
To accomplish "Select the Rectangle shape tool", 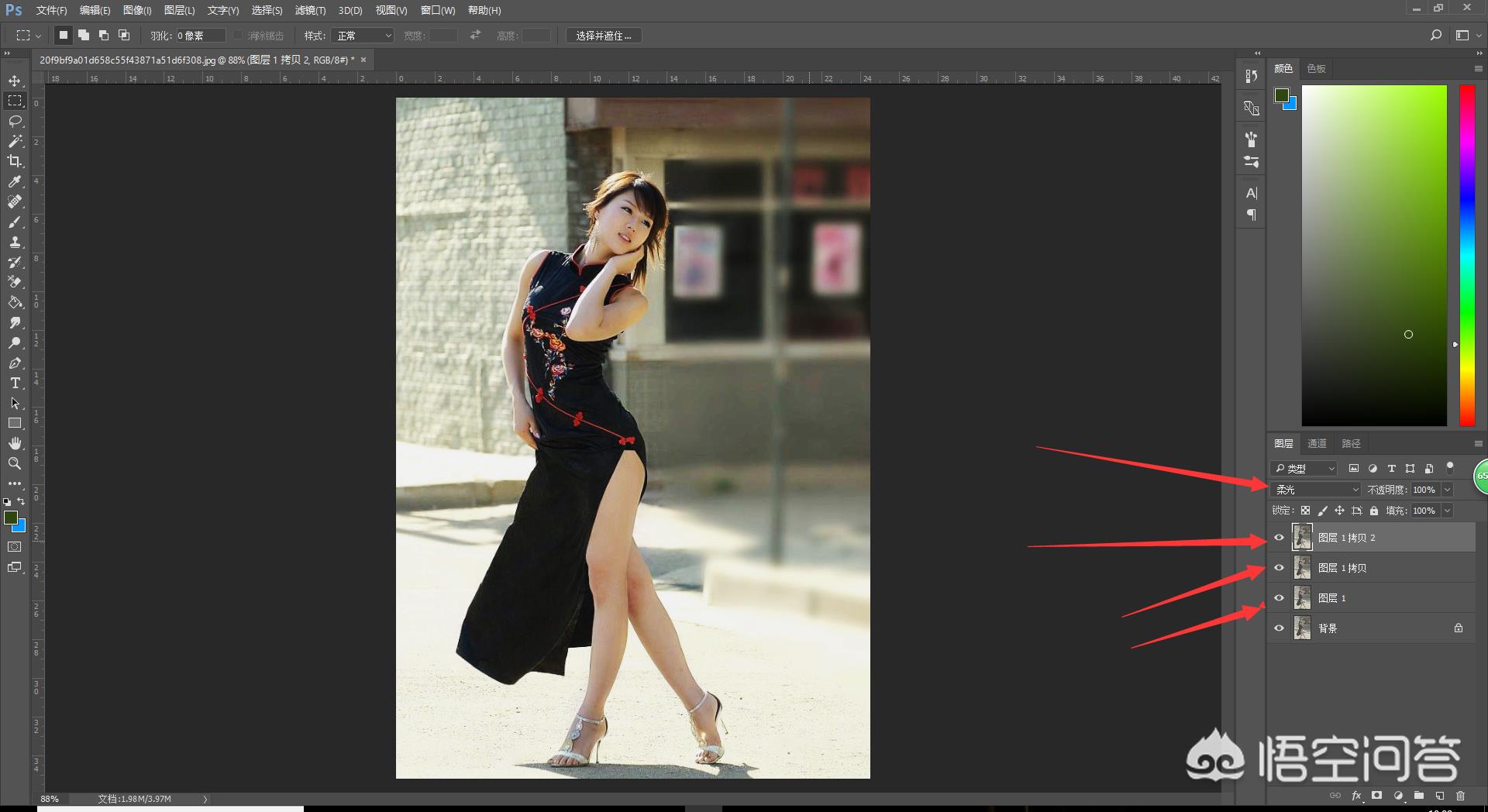I will (x=15, y=423).
